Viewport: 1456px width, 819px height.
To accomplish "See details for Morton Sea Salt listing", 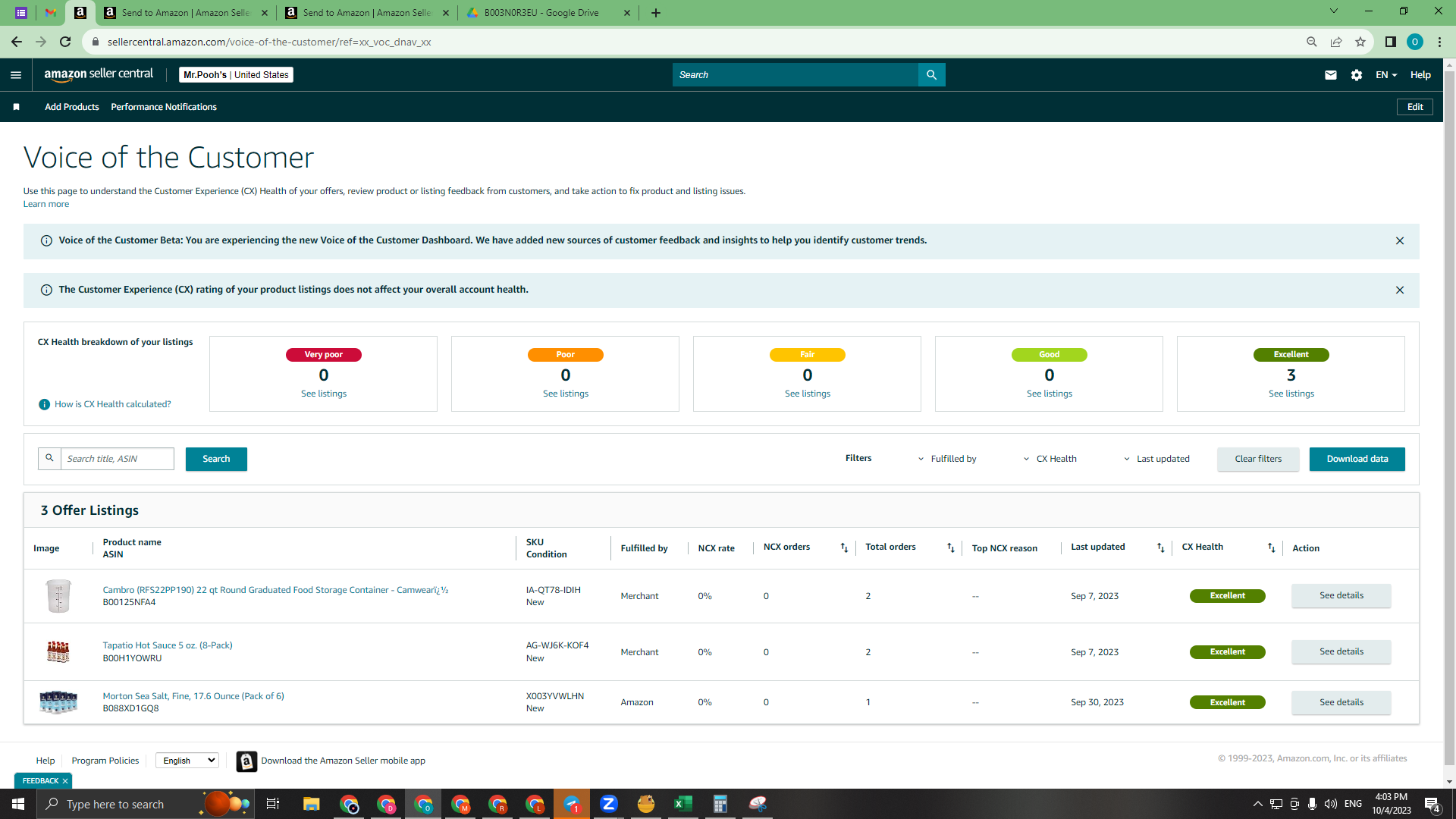I will (x=1341, y=702).
